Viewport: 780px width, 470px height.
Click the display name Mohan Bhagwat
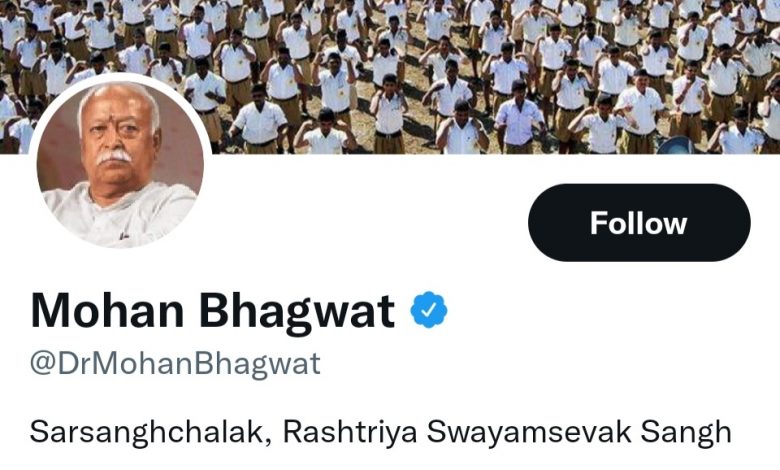(x=213, y=312)
